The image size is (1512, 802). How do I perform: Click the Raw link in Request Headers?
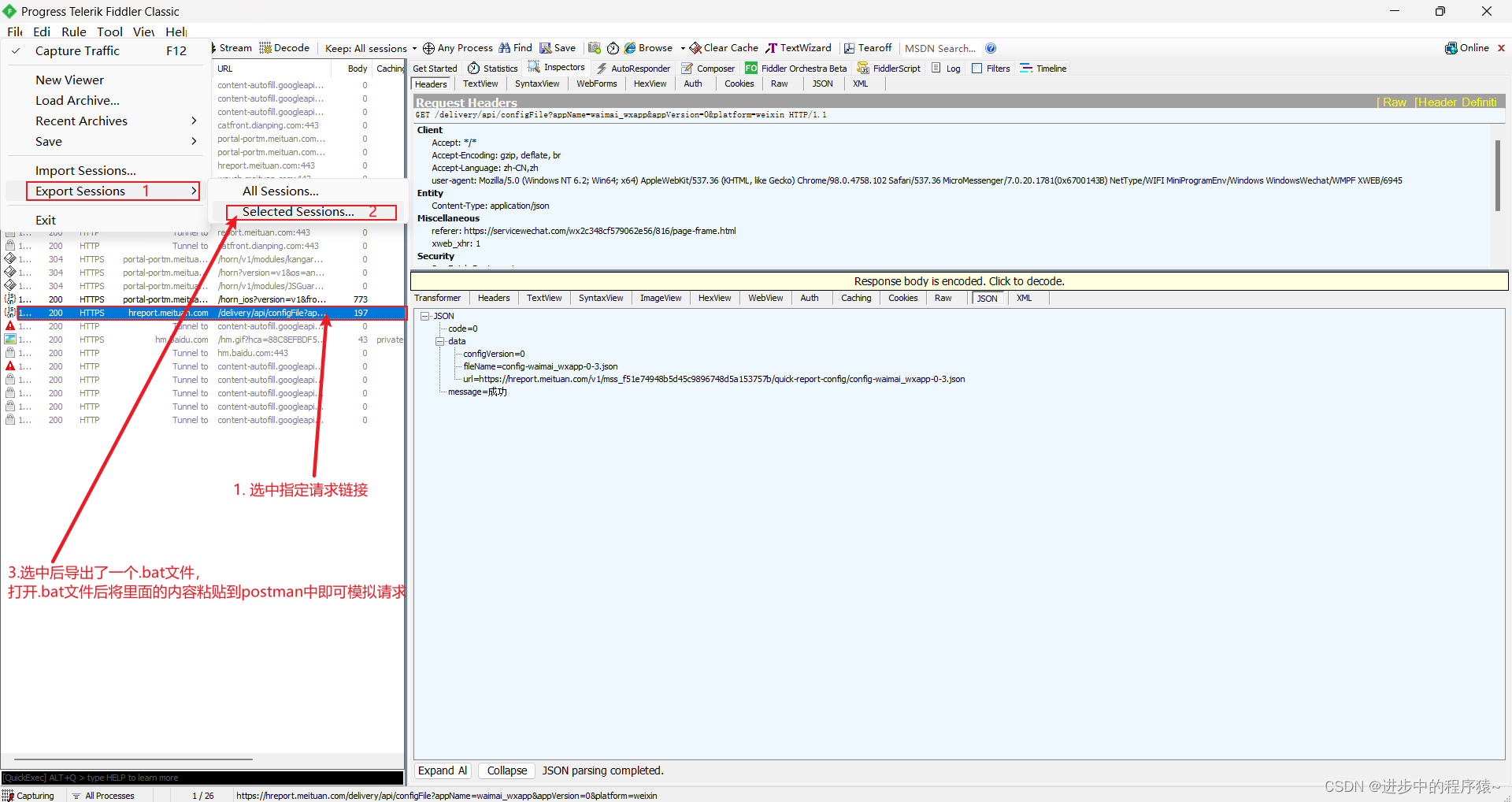(x=1394, y=102)
